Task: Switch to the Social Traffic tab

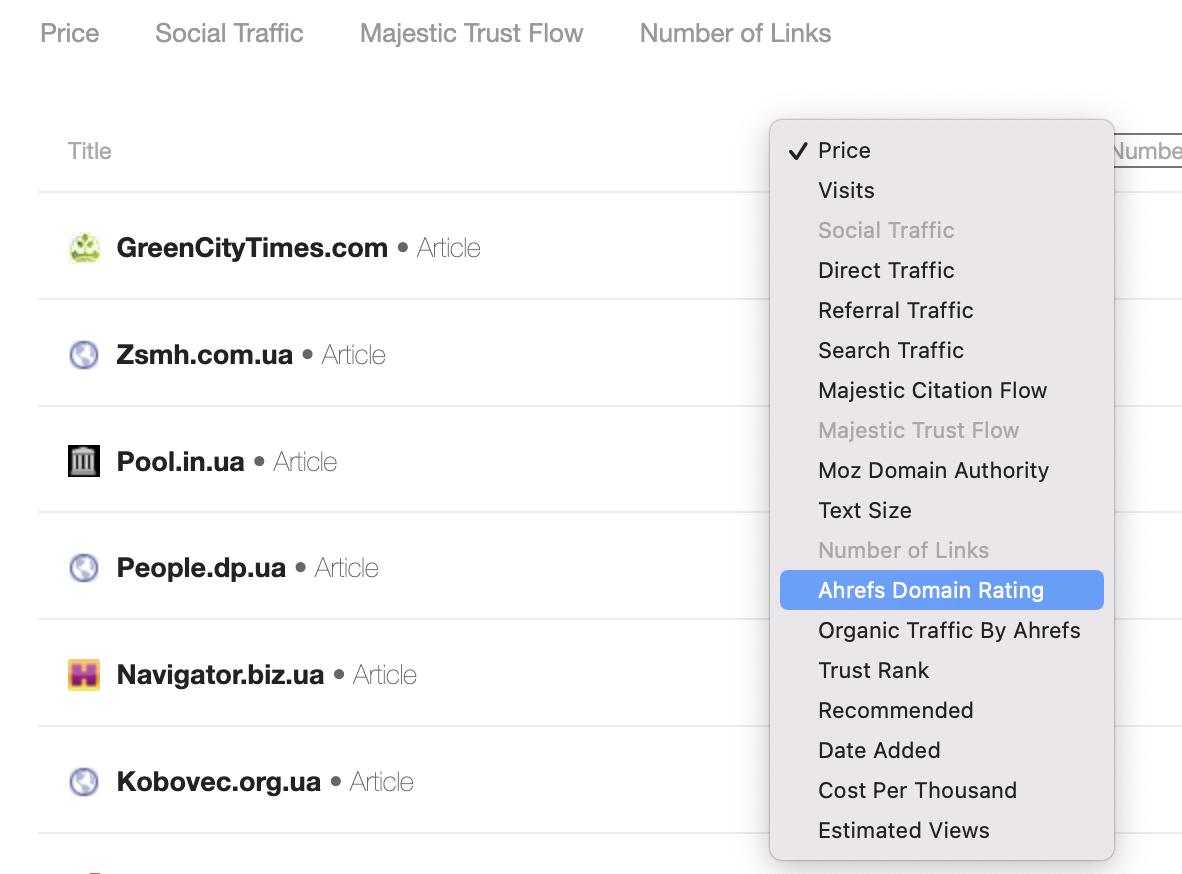Action: 229,33
